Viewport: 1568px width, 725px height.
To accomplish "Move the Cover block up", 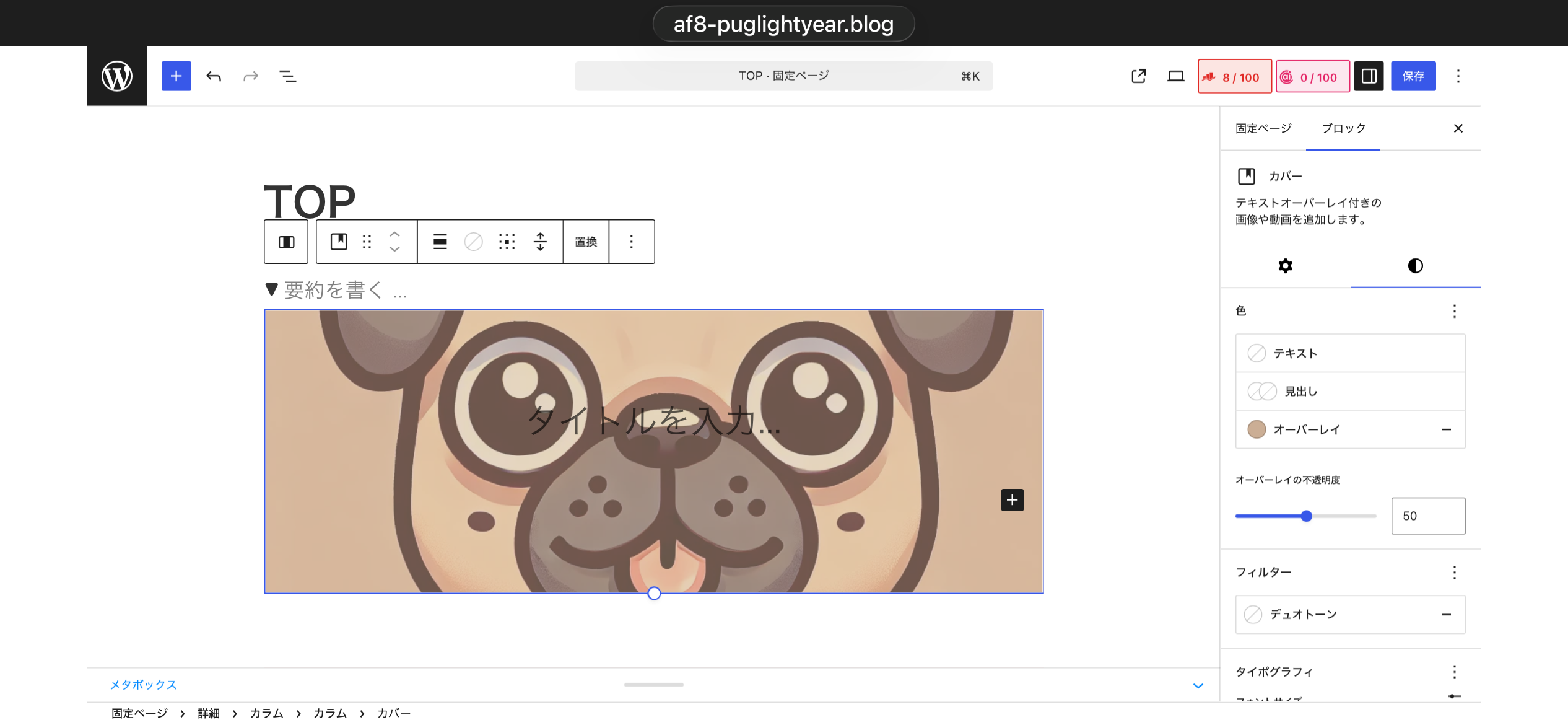I will [394, 234].
